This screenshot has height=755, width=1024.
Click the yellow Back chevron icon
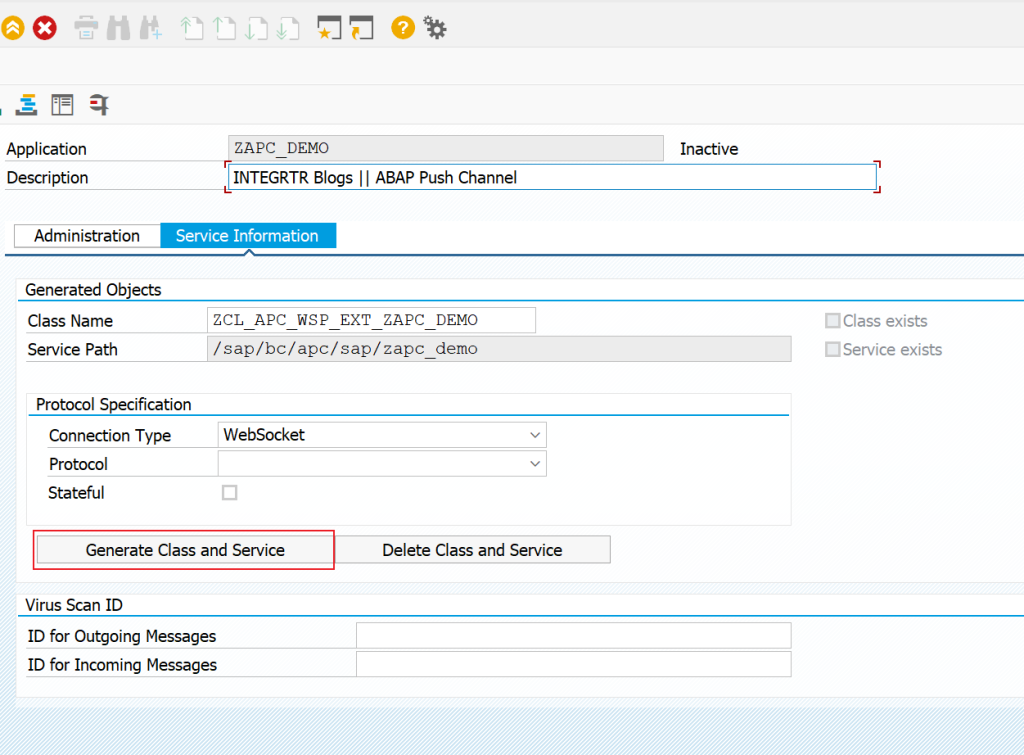coord(13,27)
